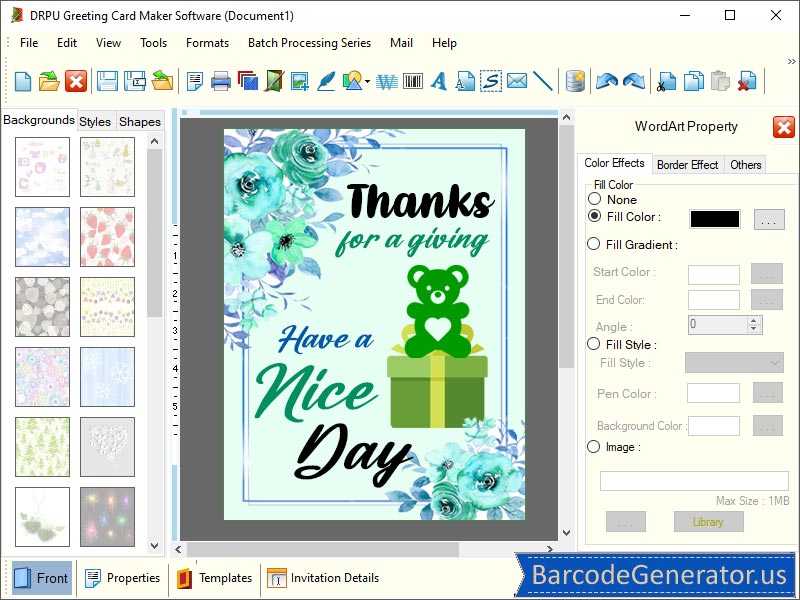Select the Fill Gradient radio button

pyautogui.click(x=593, y=244)
